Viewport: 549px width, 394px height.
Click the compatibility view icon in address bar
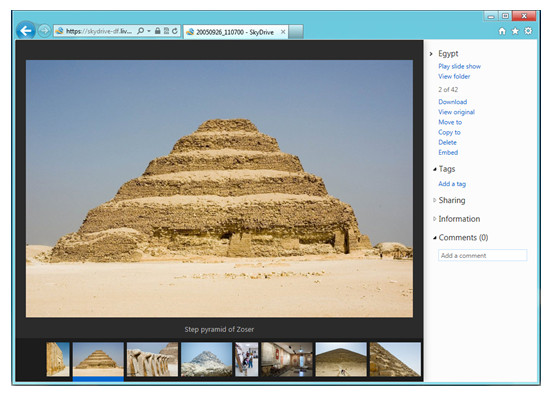click(x=166, y=31)
